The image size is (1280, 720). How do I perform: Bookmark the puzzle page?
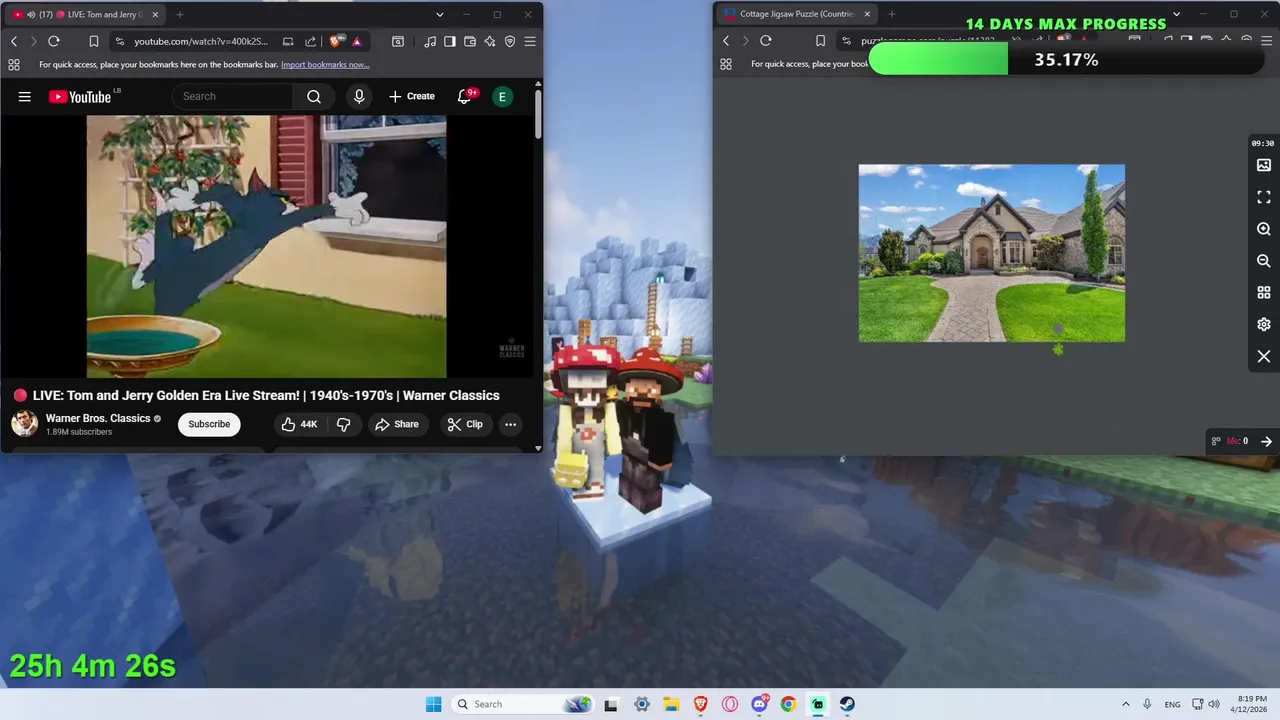(x=820, y=41)
